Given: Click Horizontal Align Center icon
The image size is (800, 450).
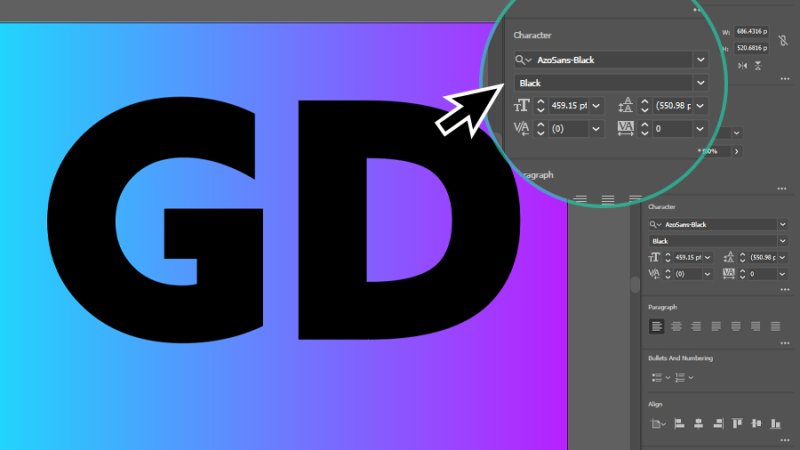Looking at the screenshot, I should pos(698,423).
